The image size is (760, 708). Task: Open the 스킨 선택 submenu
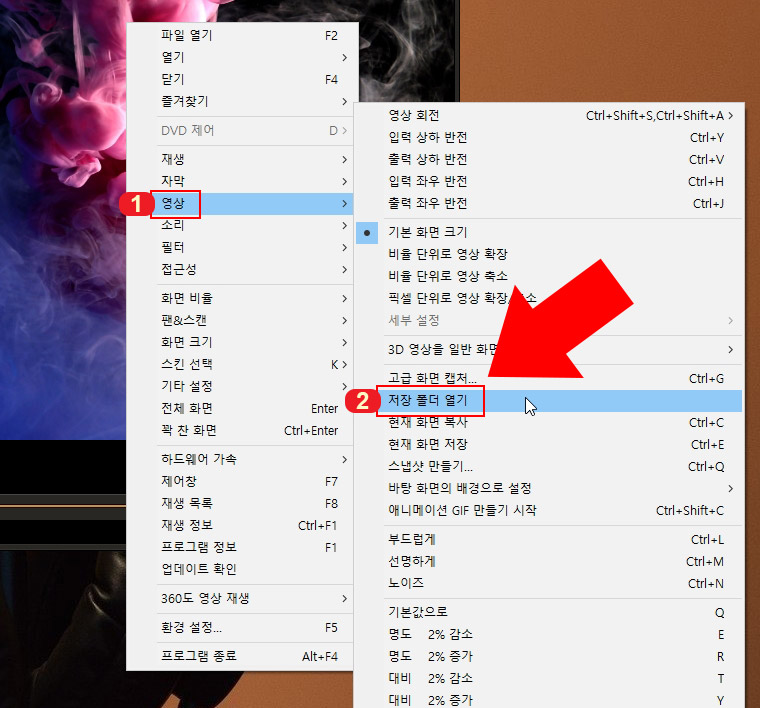coord(242,364)
